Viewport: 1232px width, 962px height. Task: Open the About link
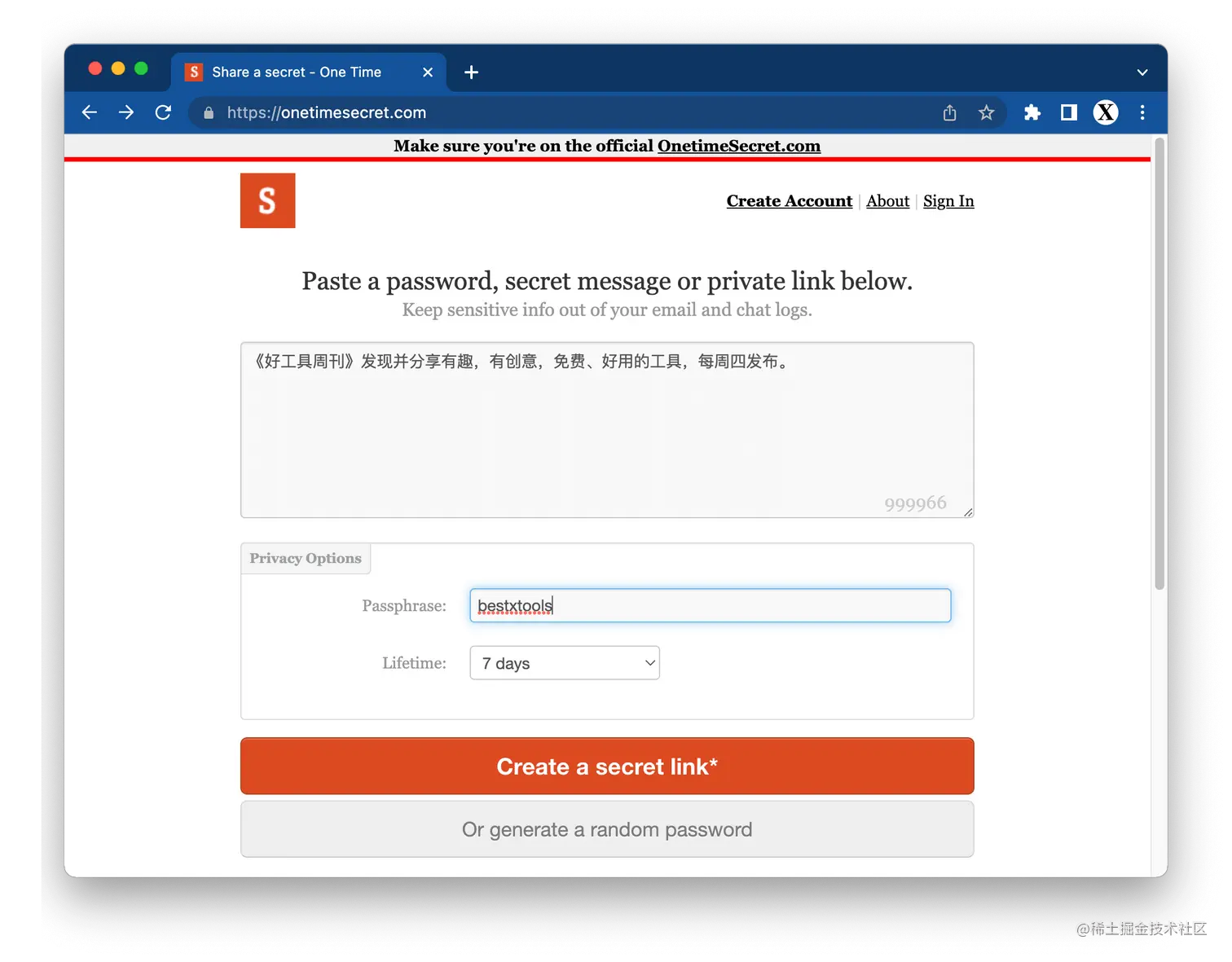(887, 201)
